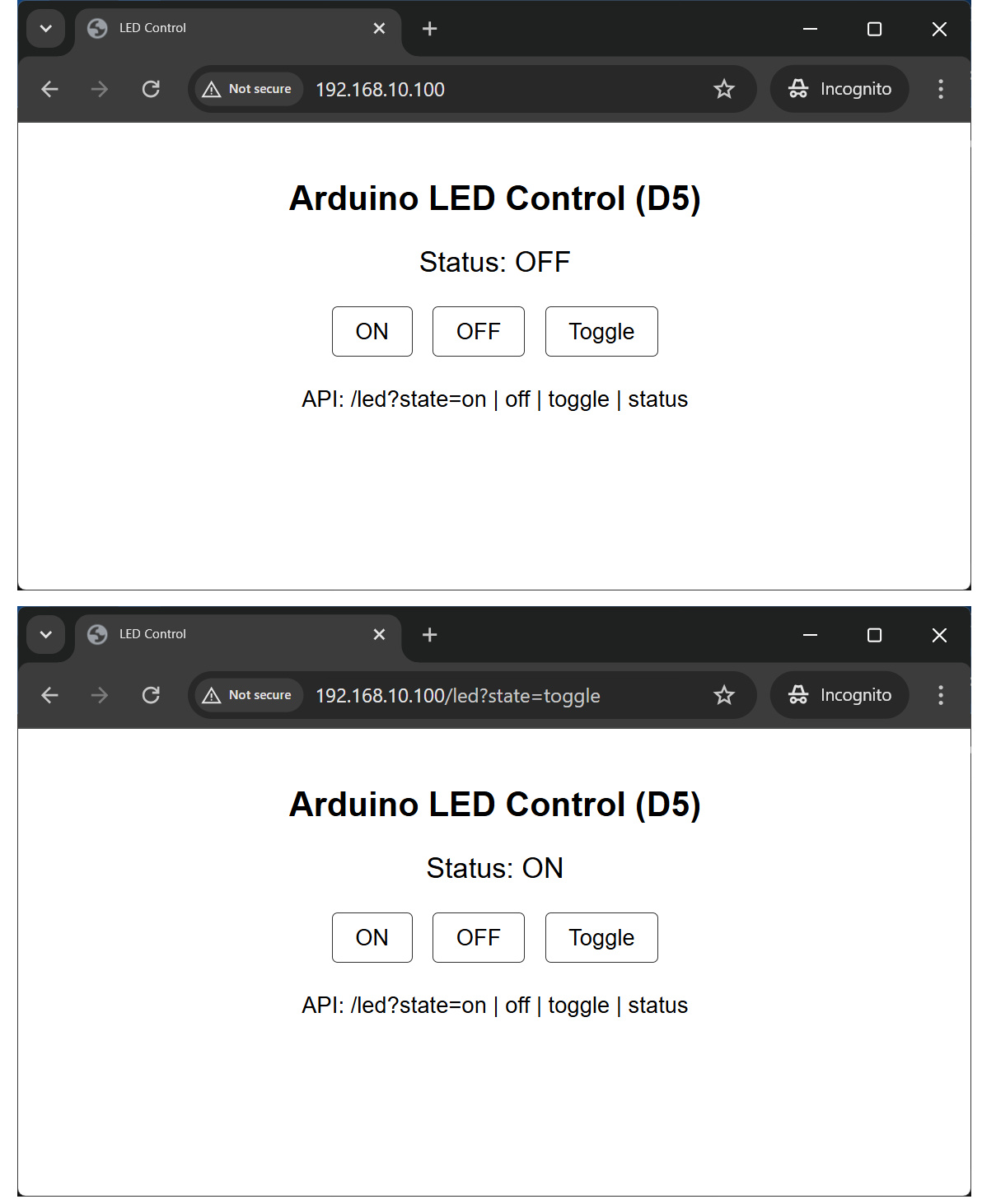The height and width of the screenshot is (1204, 982).
Task: Open the Not secure site info in the top window
Action: click(248, 89)
